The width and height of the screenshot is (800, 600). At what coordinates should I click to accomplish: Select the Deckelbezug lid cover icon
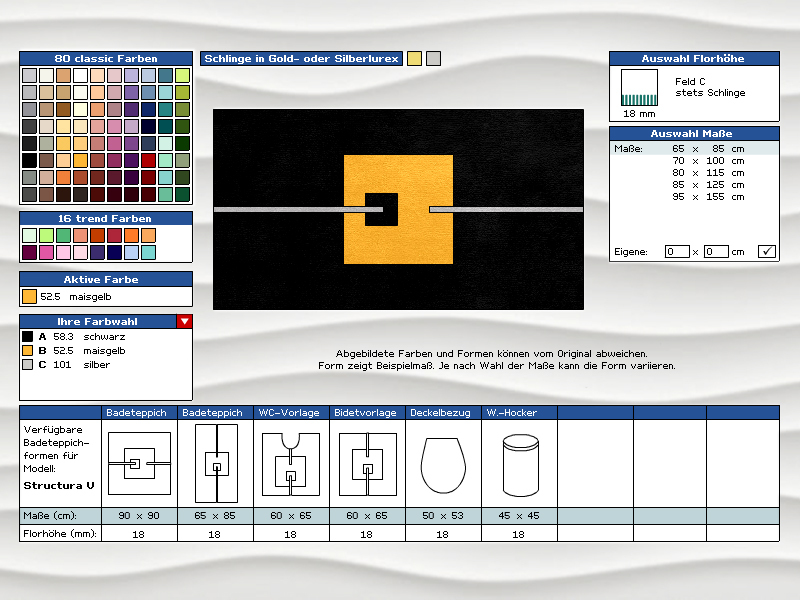coord(443,465)
